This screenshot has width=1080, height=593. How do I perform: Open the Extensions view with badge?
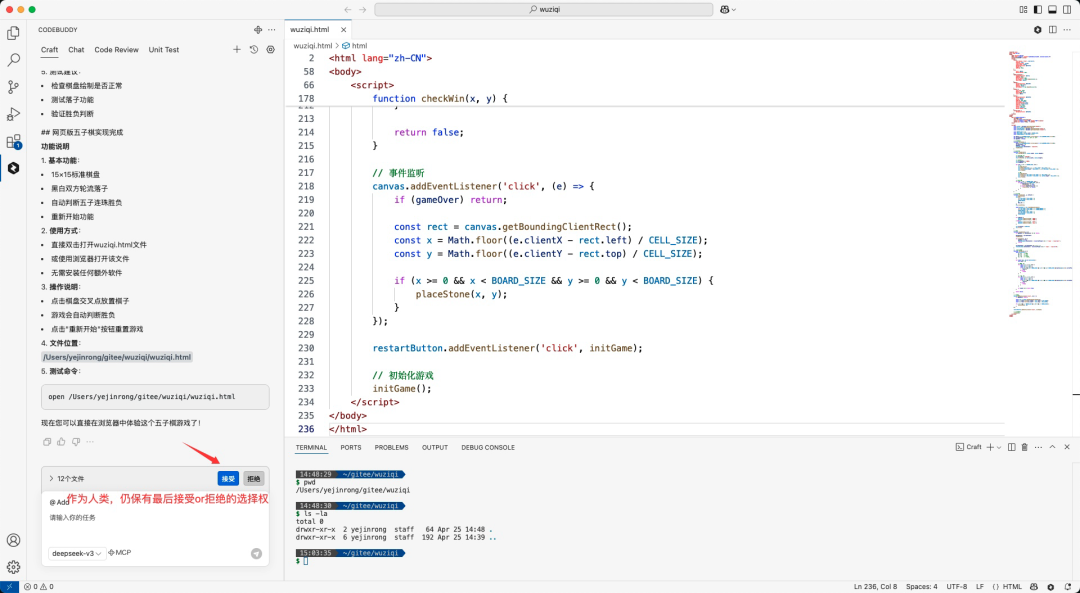(x=13, y=141)
